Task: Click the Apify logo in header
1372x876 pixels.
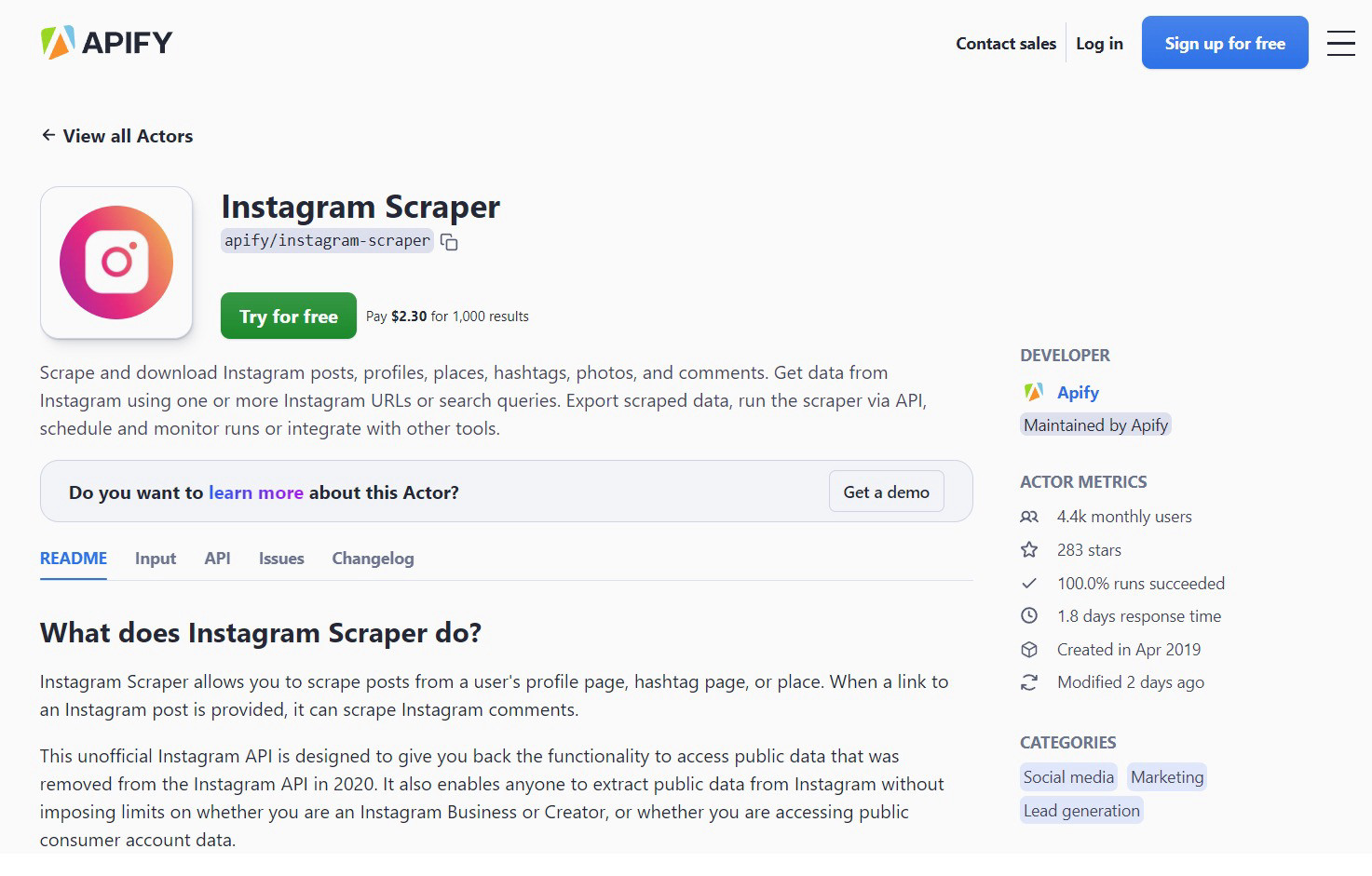Action: pos(106,43)
